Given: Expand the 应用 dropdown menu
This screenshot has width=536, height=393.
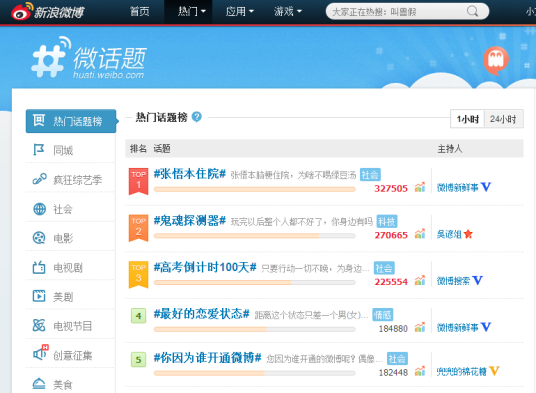Looking at the screenshot, I should 239,12.
